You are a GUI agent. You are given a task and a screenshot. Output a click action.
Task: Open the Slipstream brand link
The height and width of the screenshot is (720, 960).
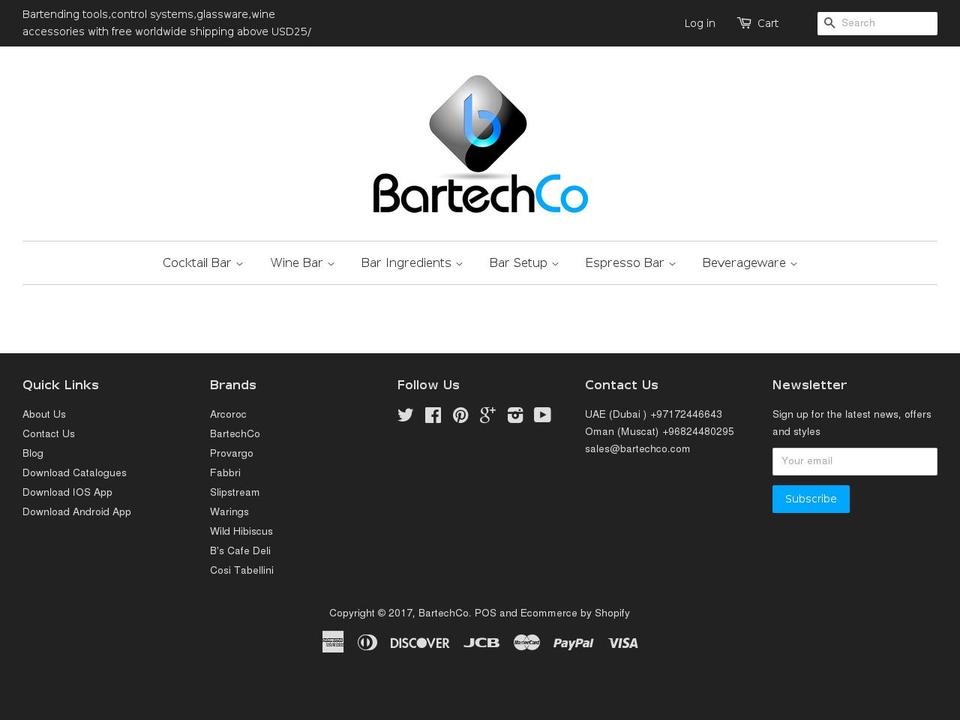point(234,492)
